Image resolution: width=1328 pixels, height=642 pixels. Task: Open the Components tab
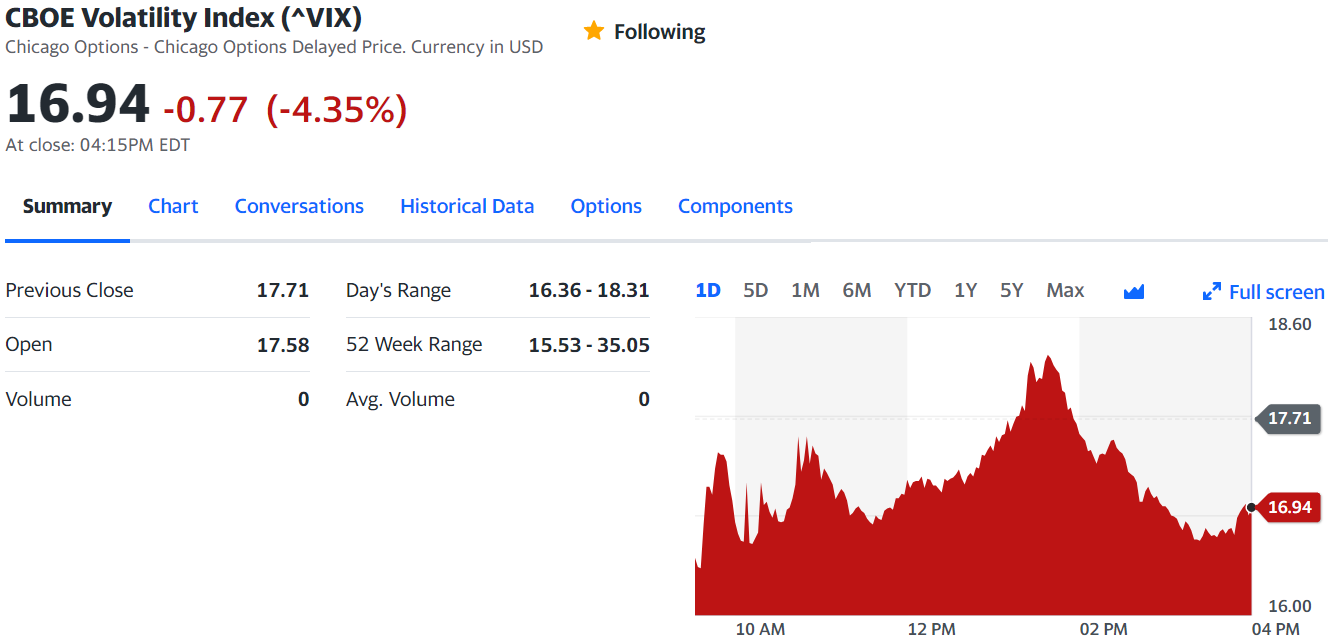pos(735,206)
